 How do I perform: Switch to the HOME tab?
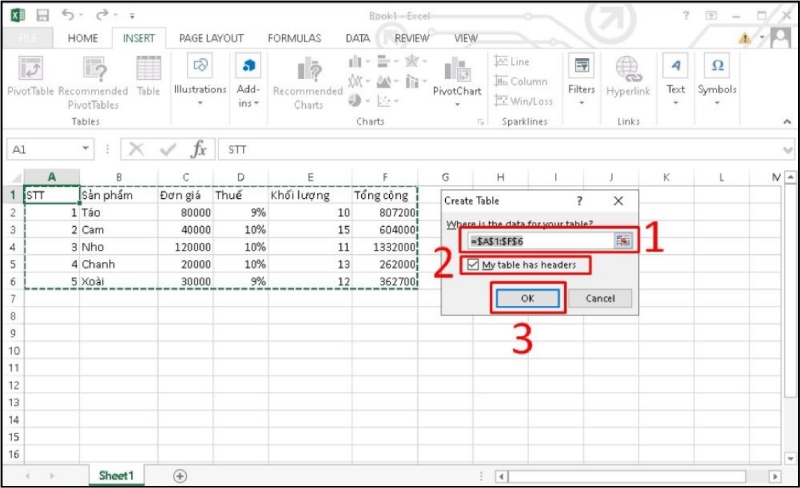click(x=83, y=38)
